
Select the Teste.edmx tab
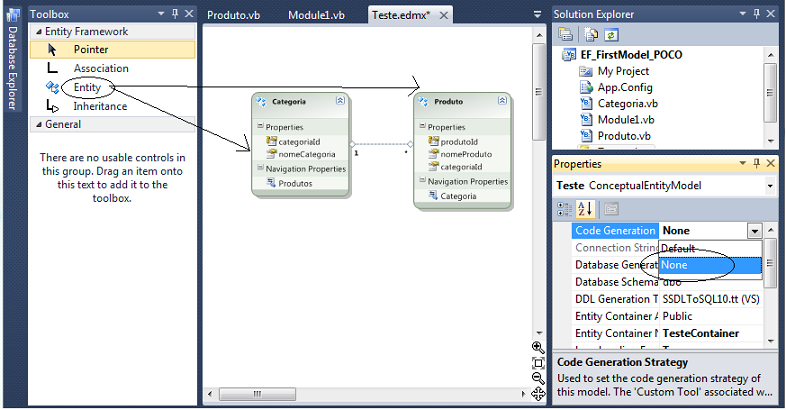click(401, 15)
